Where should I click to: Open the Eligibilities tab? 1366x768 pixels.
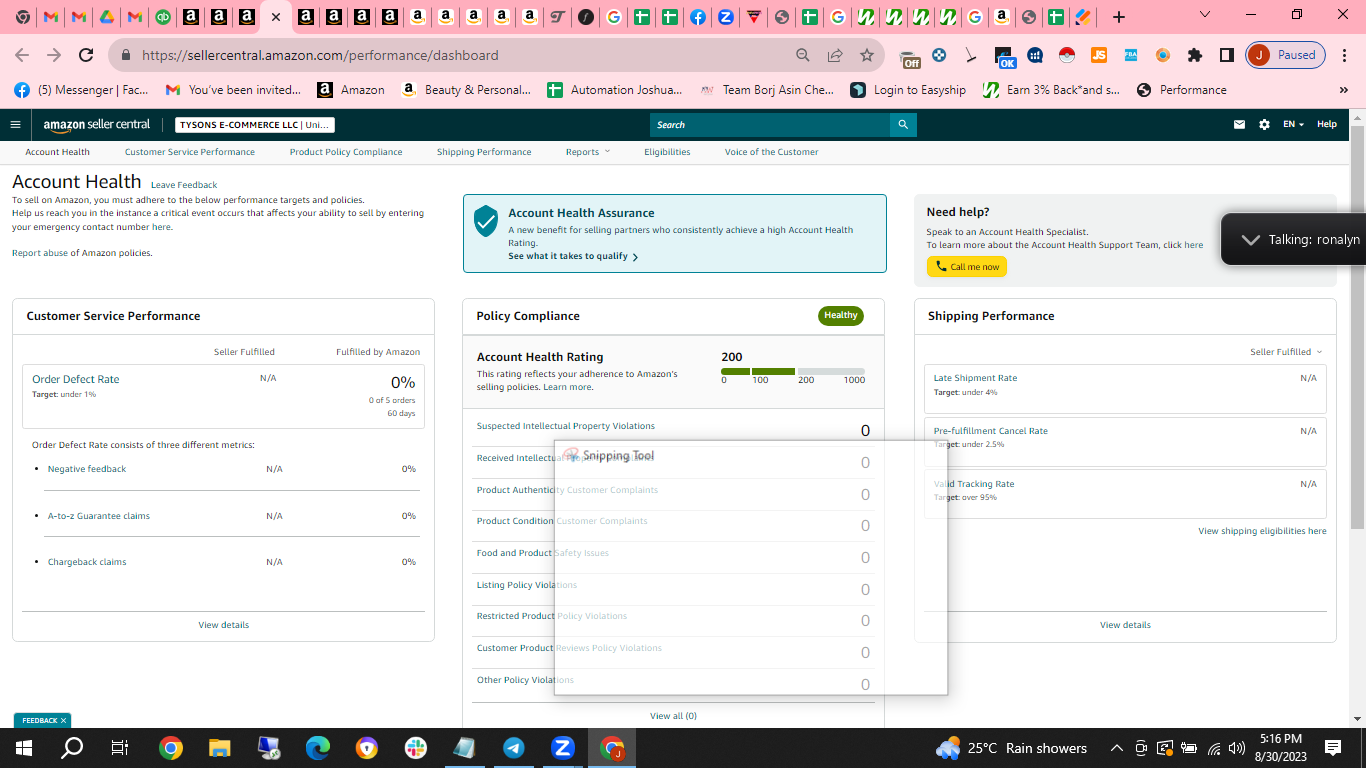[x=667, y=152]
